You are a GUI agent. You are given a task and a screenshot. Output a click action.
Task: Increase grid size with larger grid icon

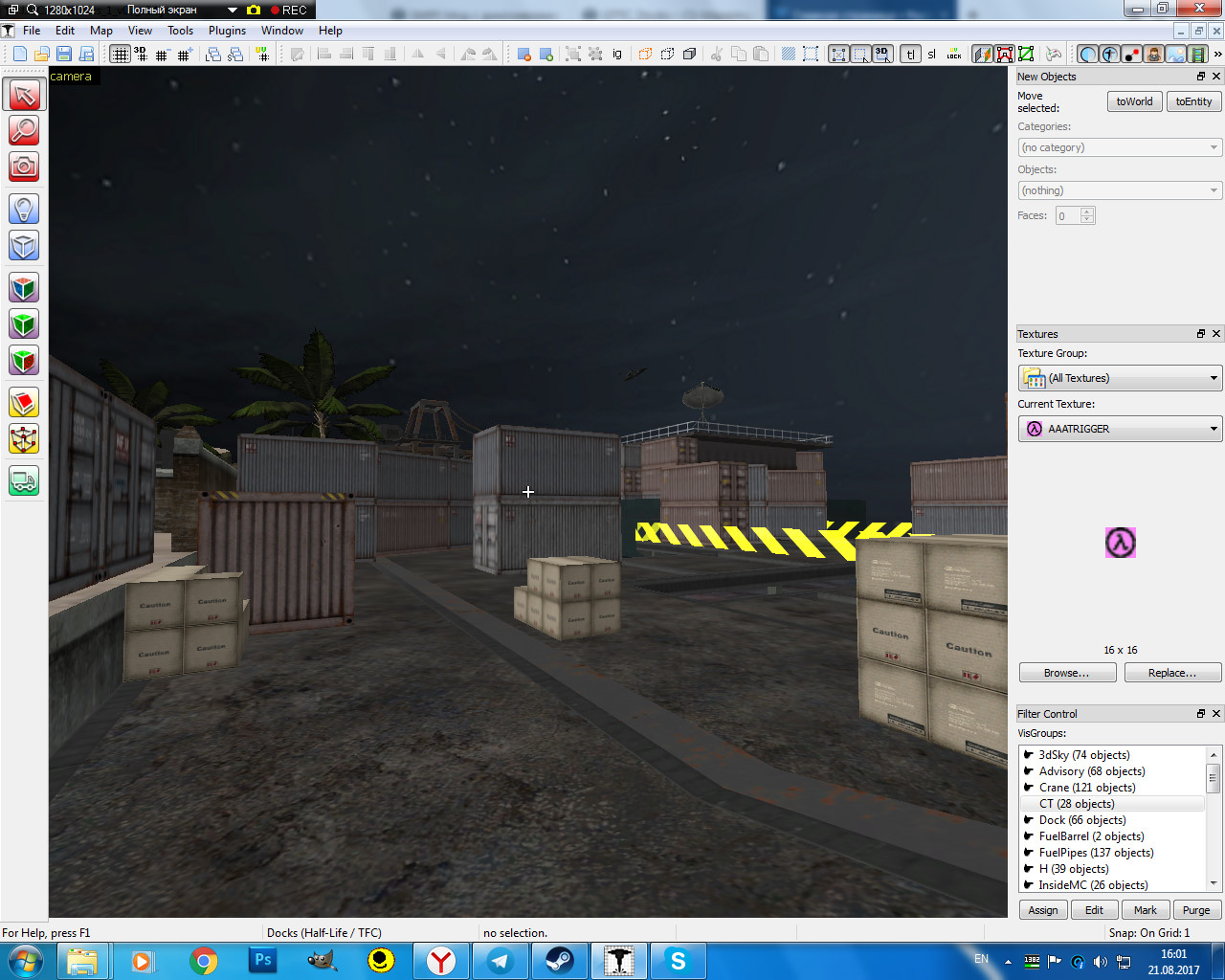click(x=184, y=54)
